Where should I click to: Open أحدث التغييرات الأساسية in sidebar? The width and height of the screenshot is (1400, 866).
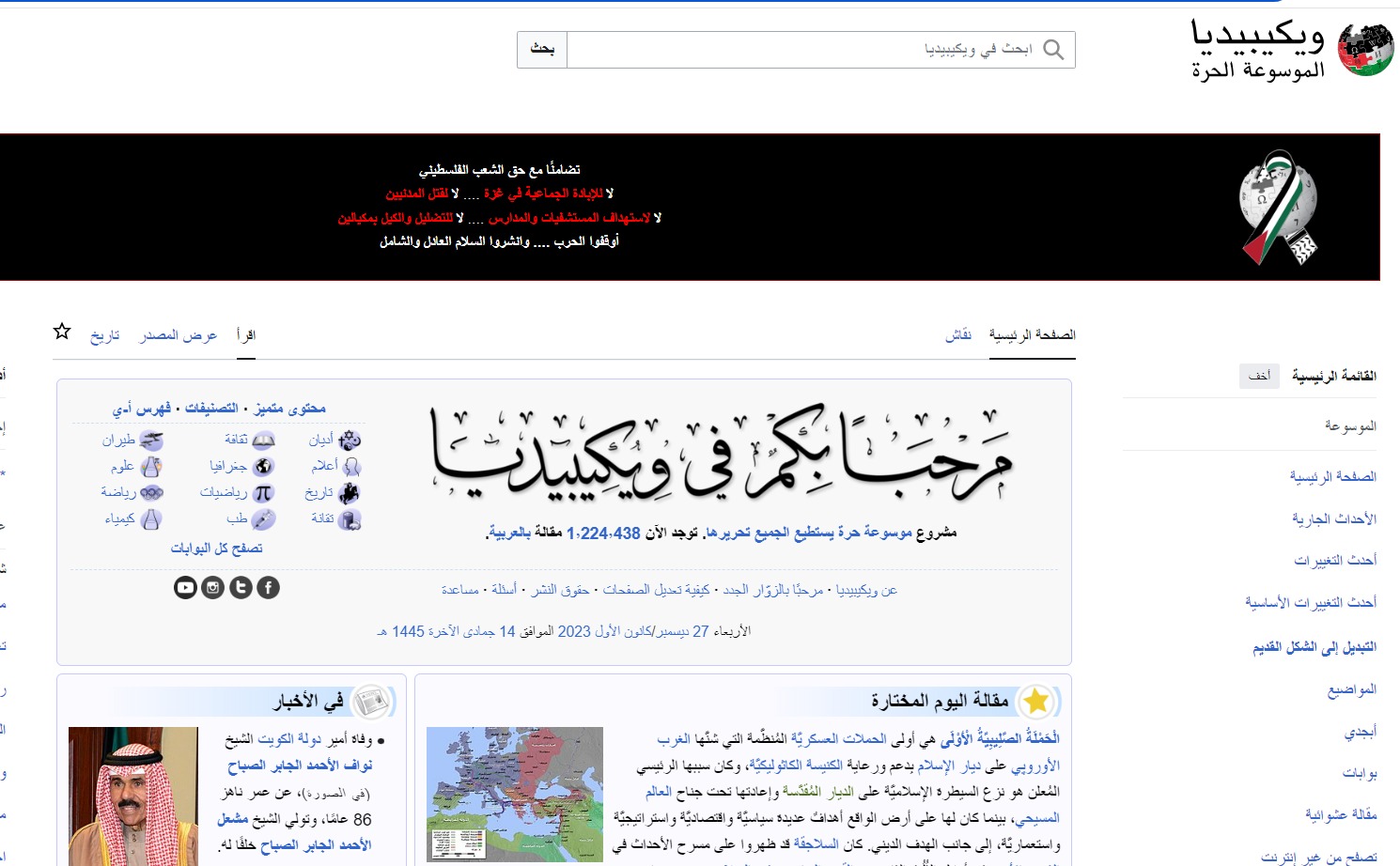(1312, 601)
